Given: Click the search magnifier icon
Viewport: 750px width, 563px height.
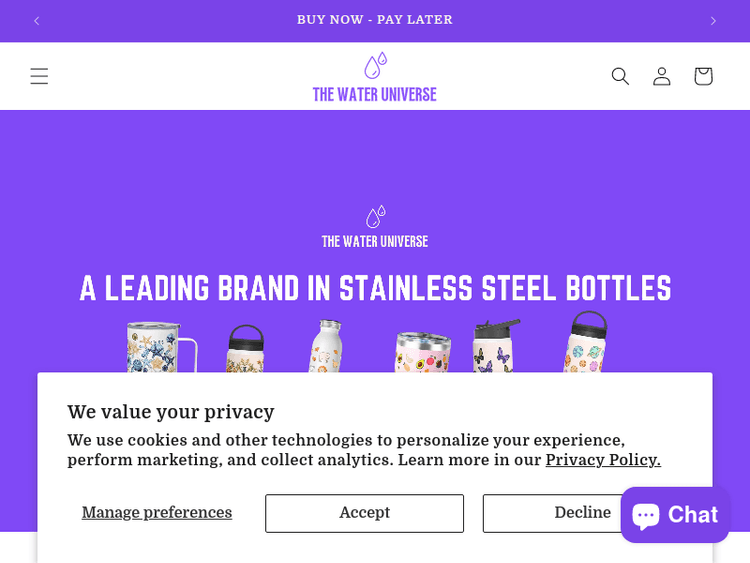Looking at the screenshot, I should (x=620, y=76).
